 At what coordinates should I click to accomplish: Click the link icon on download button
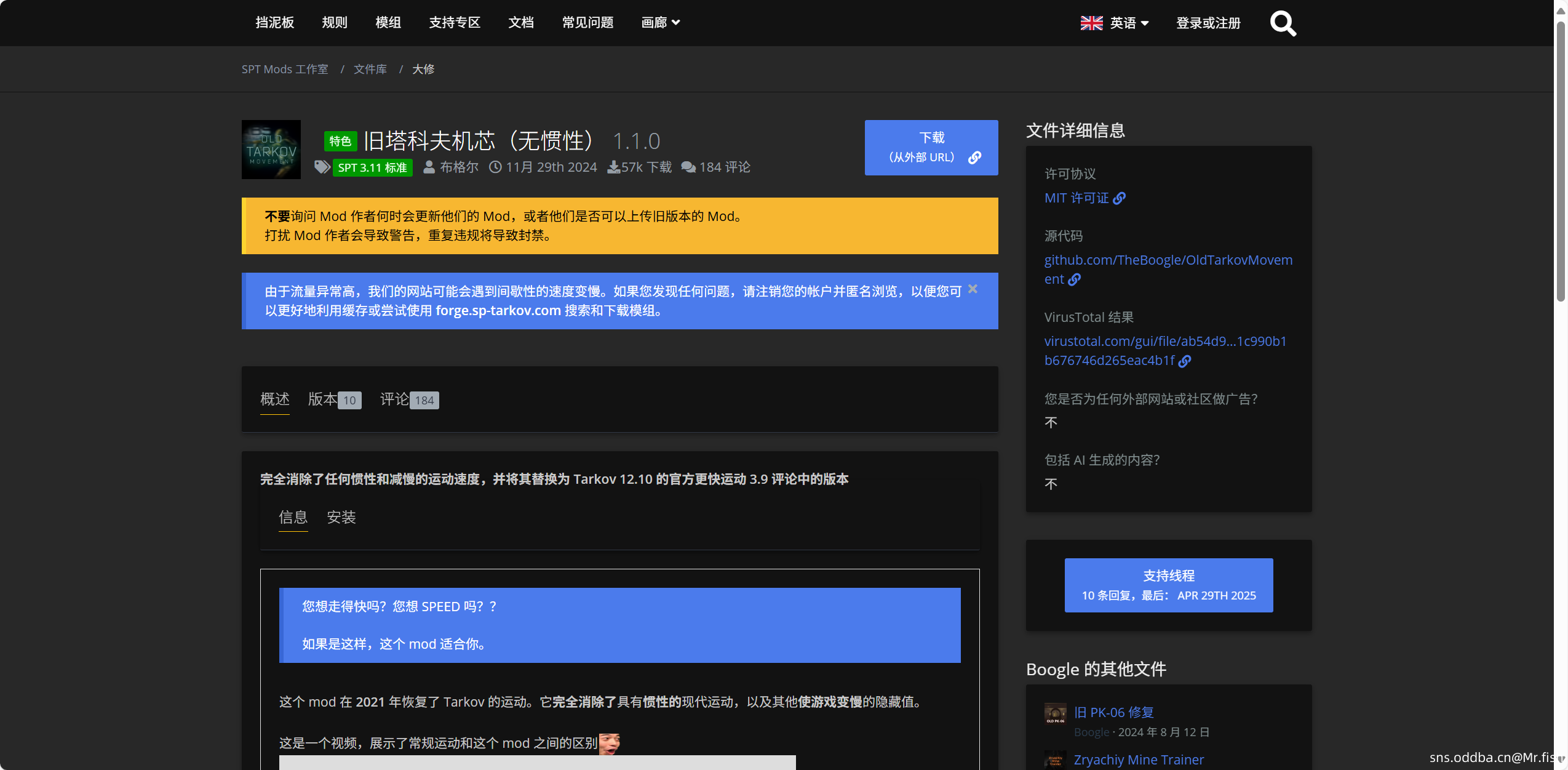coord(974,158)
